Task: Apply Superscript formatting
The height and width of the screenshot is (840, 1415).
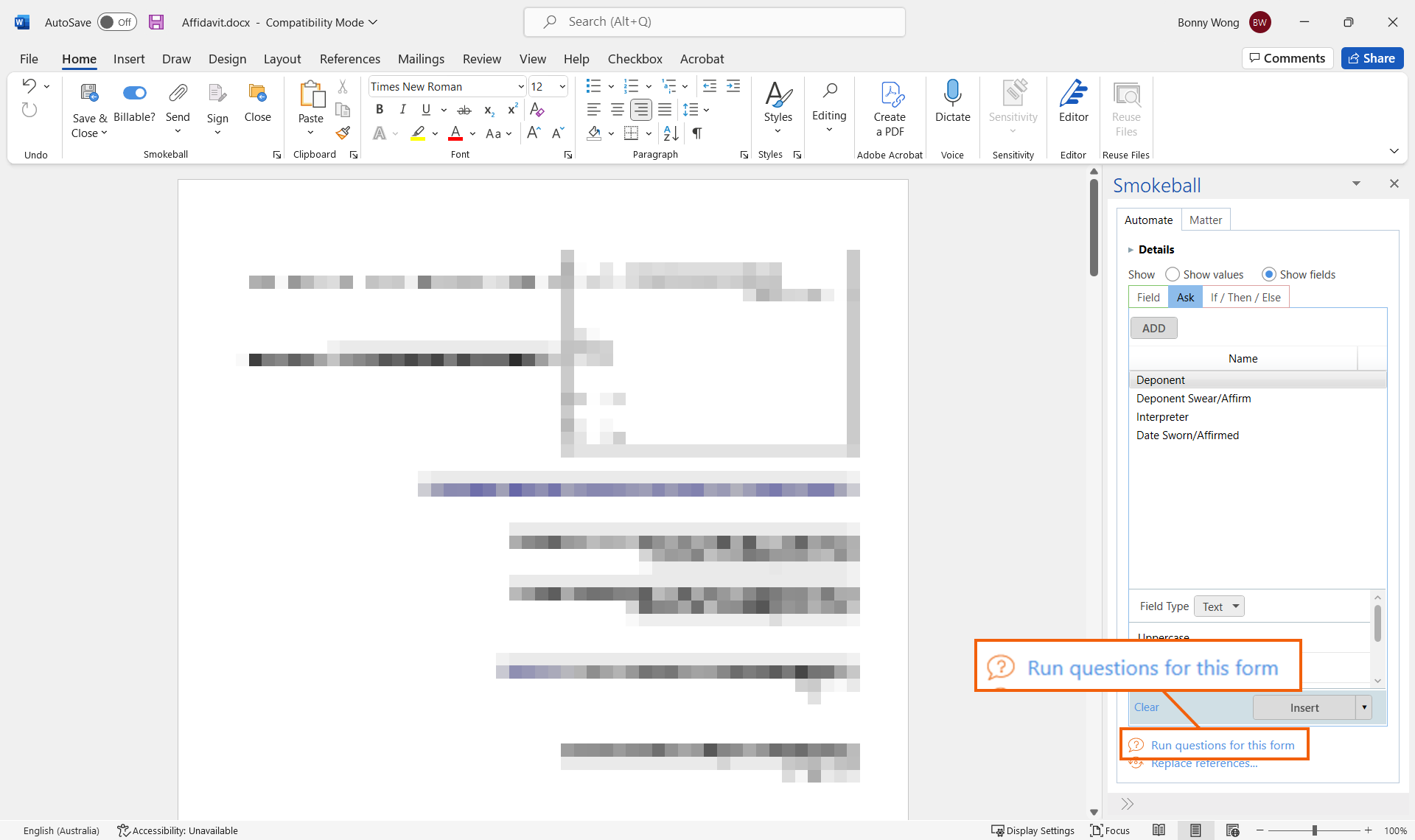Action: 513,110
